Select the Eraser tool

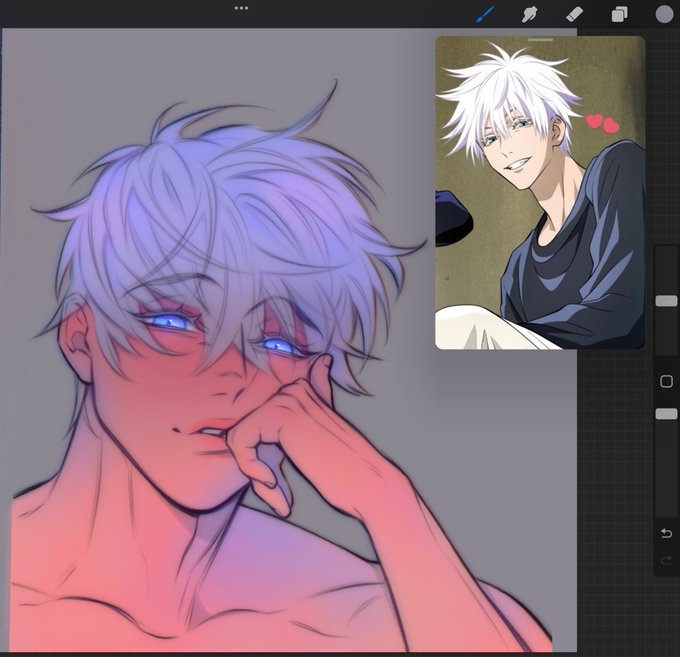575,14
